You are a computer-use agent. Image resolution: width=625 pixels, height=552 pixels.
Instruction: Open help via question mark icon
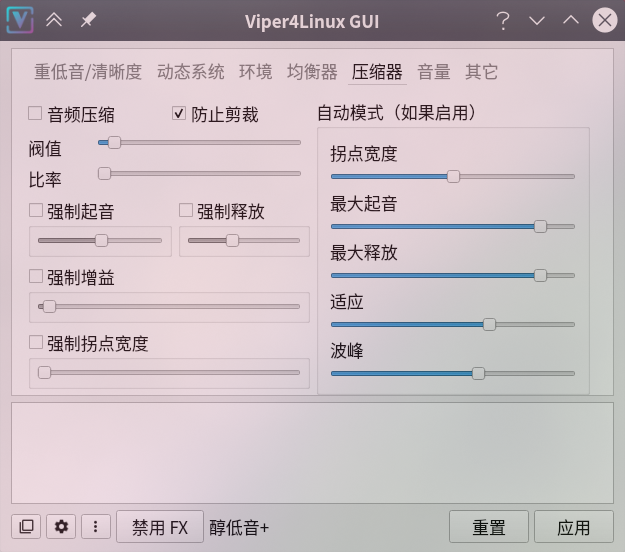click(503, 21)
